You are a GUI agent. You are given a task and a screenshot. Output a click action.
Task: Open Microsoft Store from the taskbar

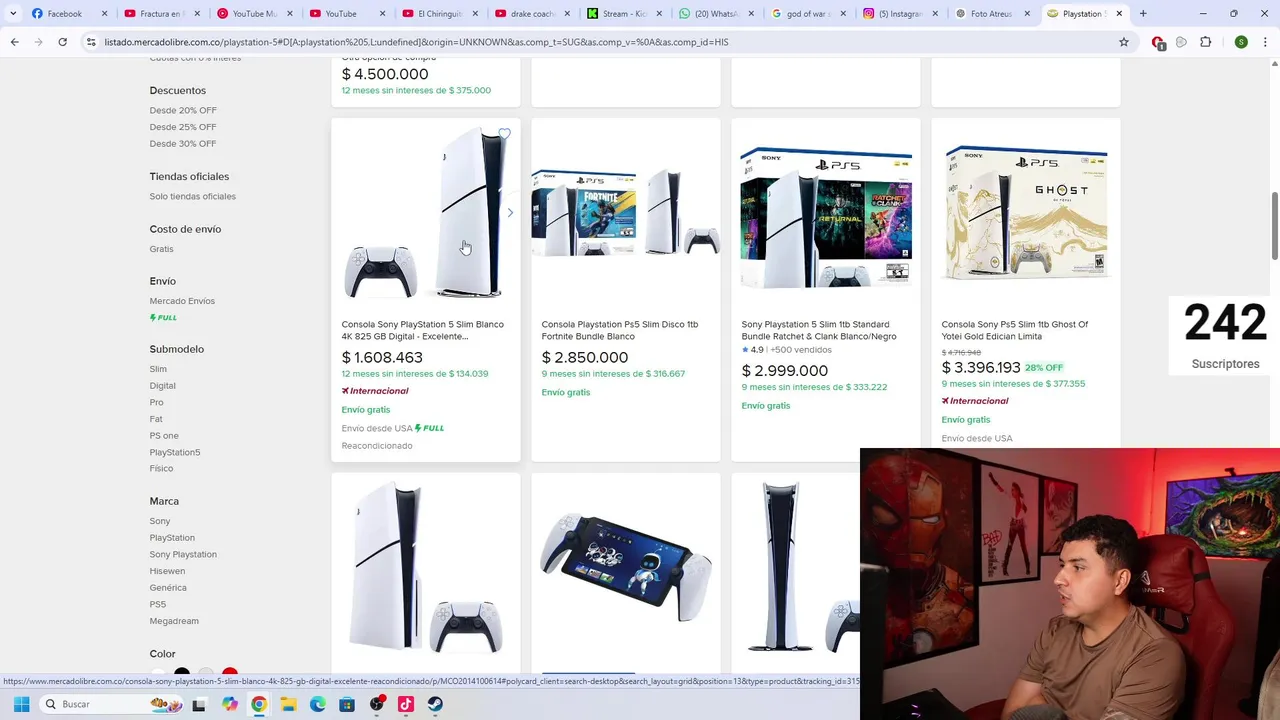coord(347,704)
